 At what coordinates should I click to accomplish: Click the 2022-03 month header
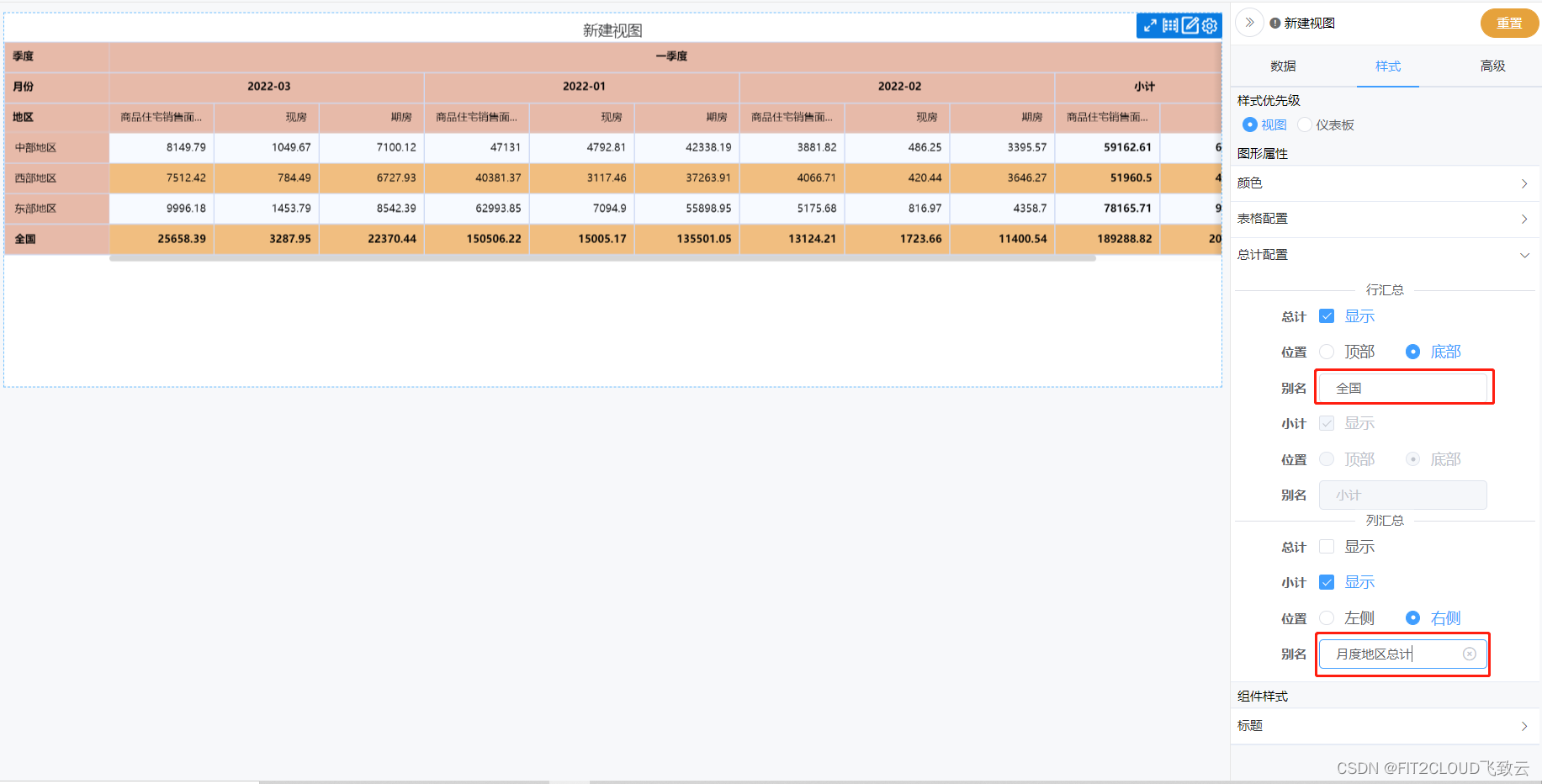click(x=267, y=87)
